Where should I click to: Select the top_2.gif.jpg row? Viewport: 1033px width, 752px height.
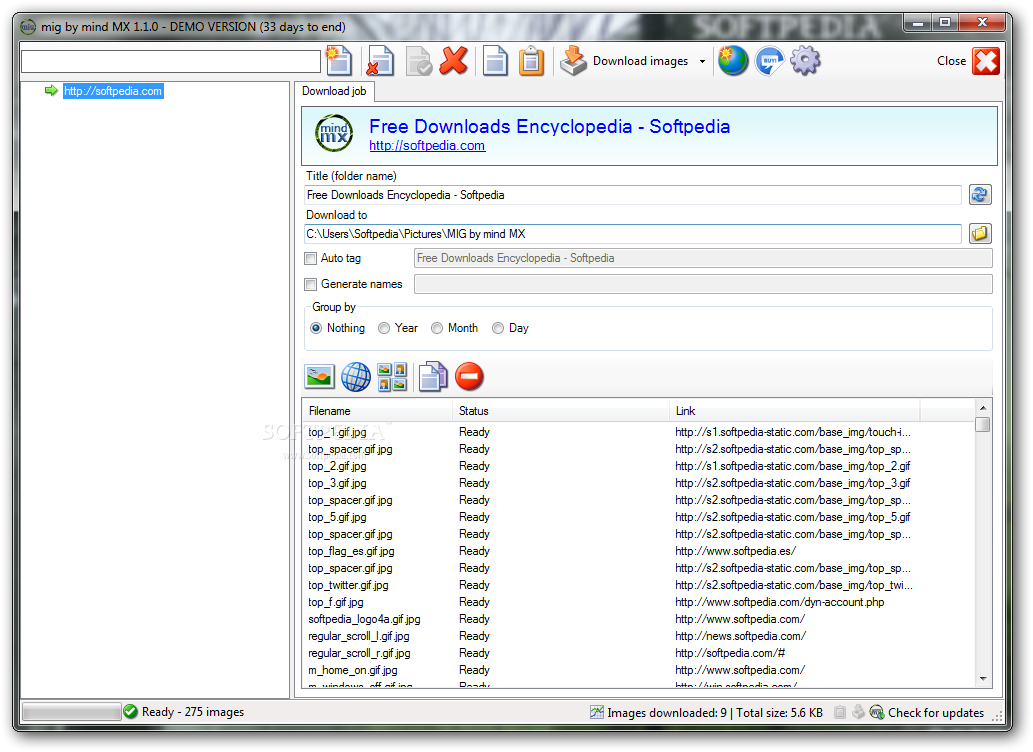pyautogui.click(x=638, y=467)
